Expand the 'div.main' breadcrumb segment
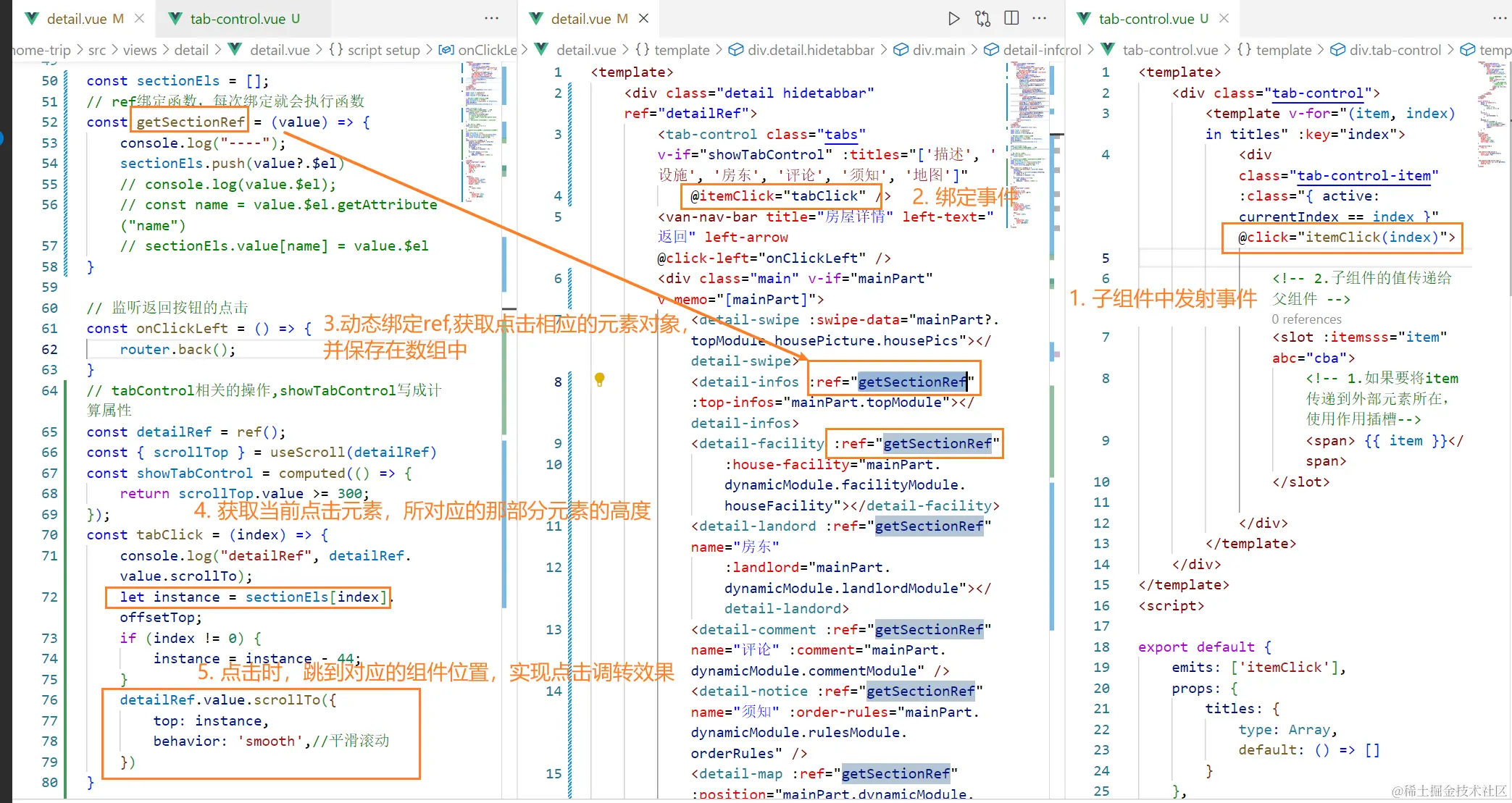The height and width of the screenshot is (803, 1512). 938,50
